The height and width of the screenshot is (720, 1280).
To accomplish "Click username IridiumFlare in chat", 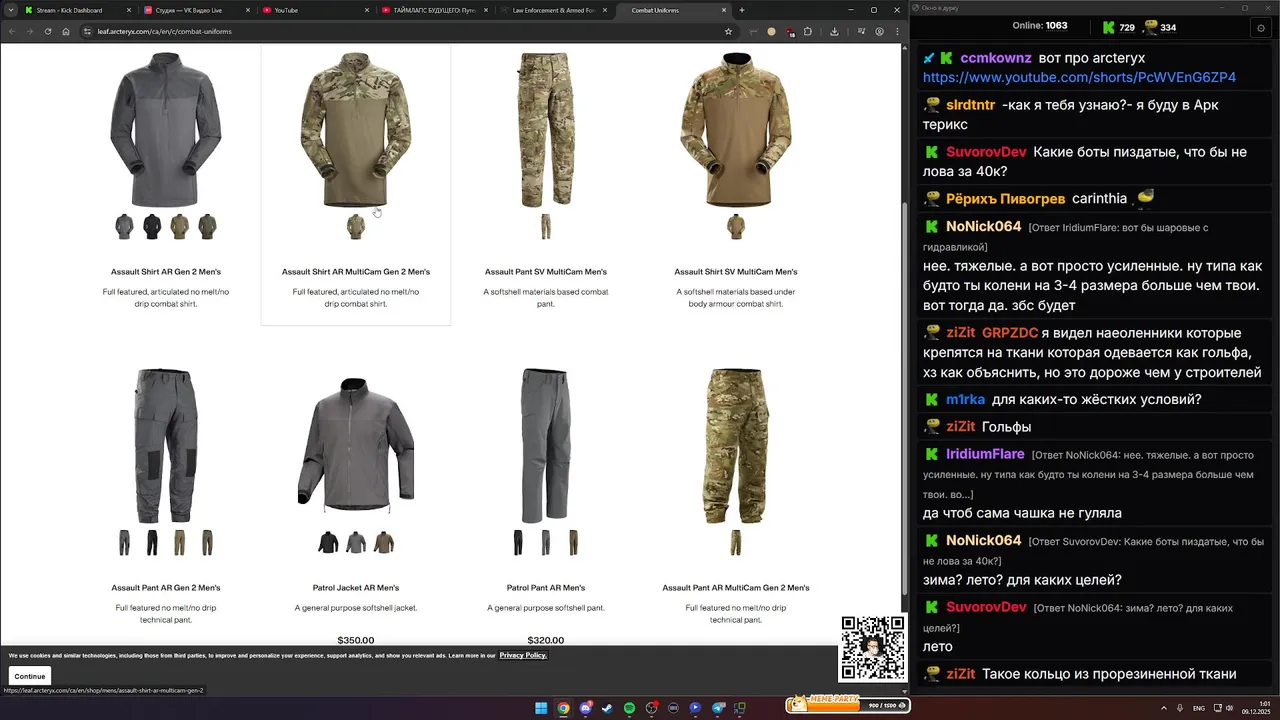I will [x=985, y=454].
